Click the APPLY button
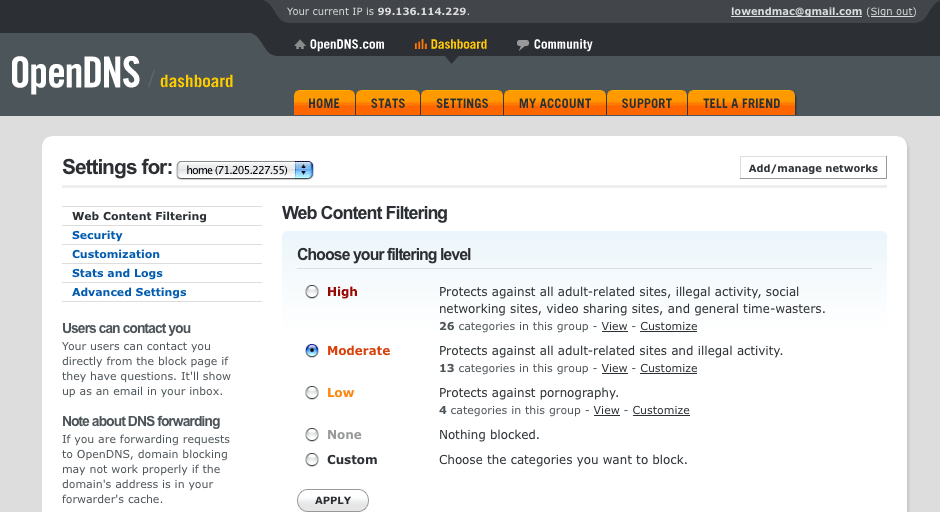This screenshot has height=512, width=940. coord(333,500)
